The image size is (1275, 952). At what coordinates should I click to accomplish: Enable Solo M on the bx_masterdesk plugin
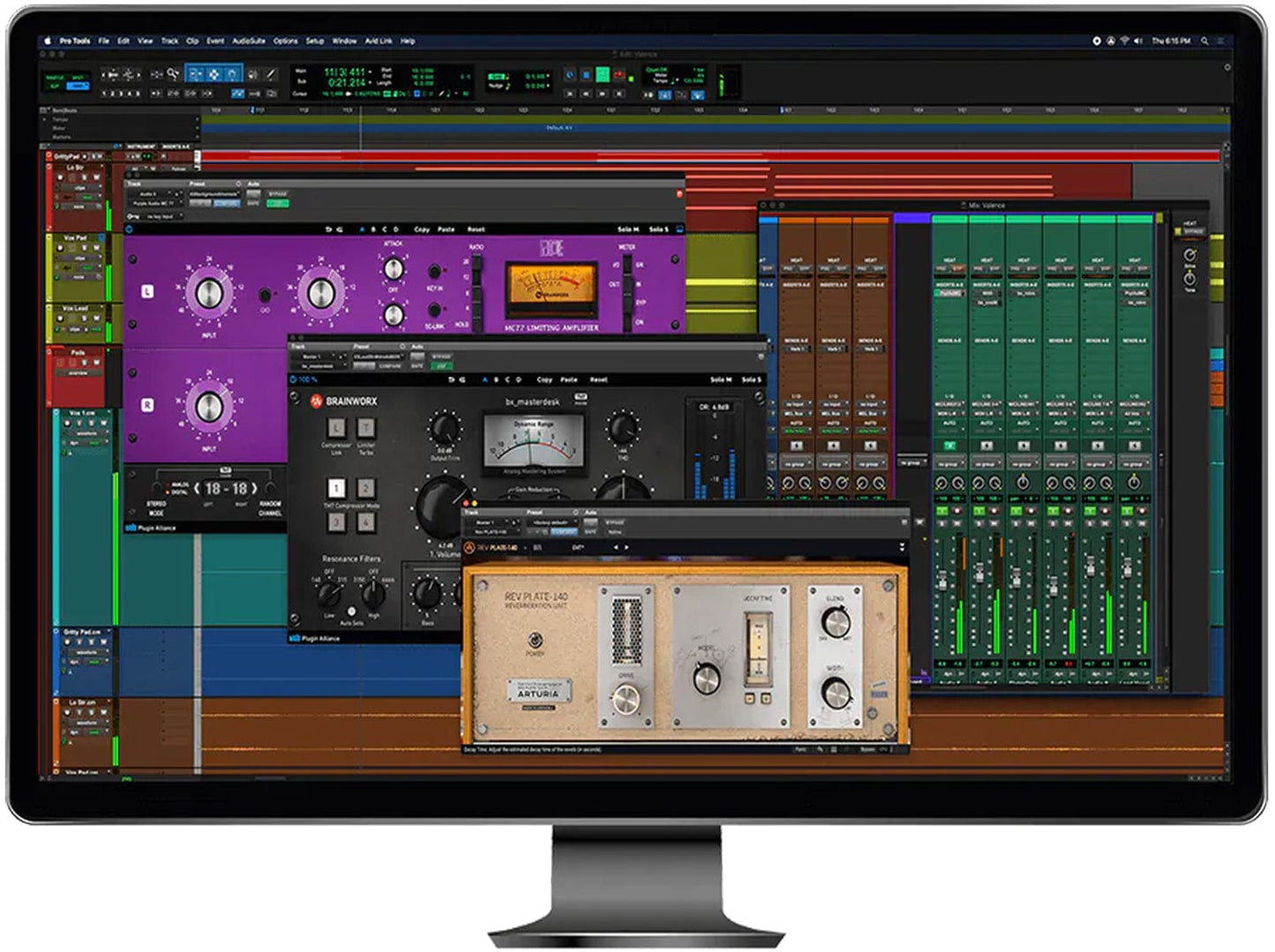click(x=717, y=379)
